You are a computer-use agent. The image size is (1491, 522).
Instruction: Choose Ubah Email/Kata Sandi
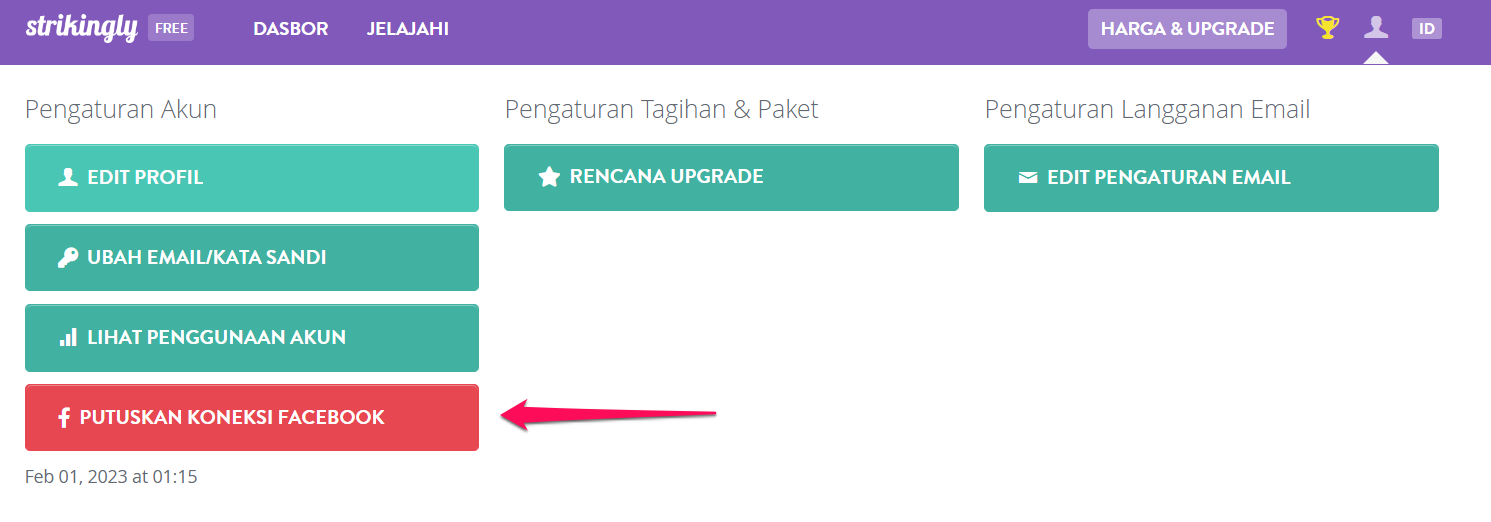(x=252, y=258)
